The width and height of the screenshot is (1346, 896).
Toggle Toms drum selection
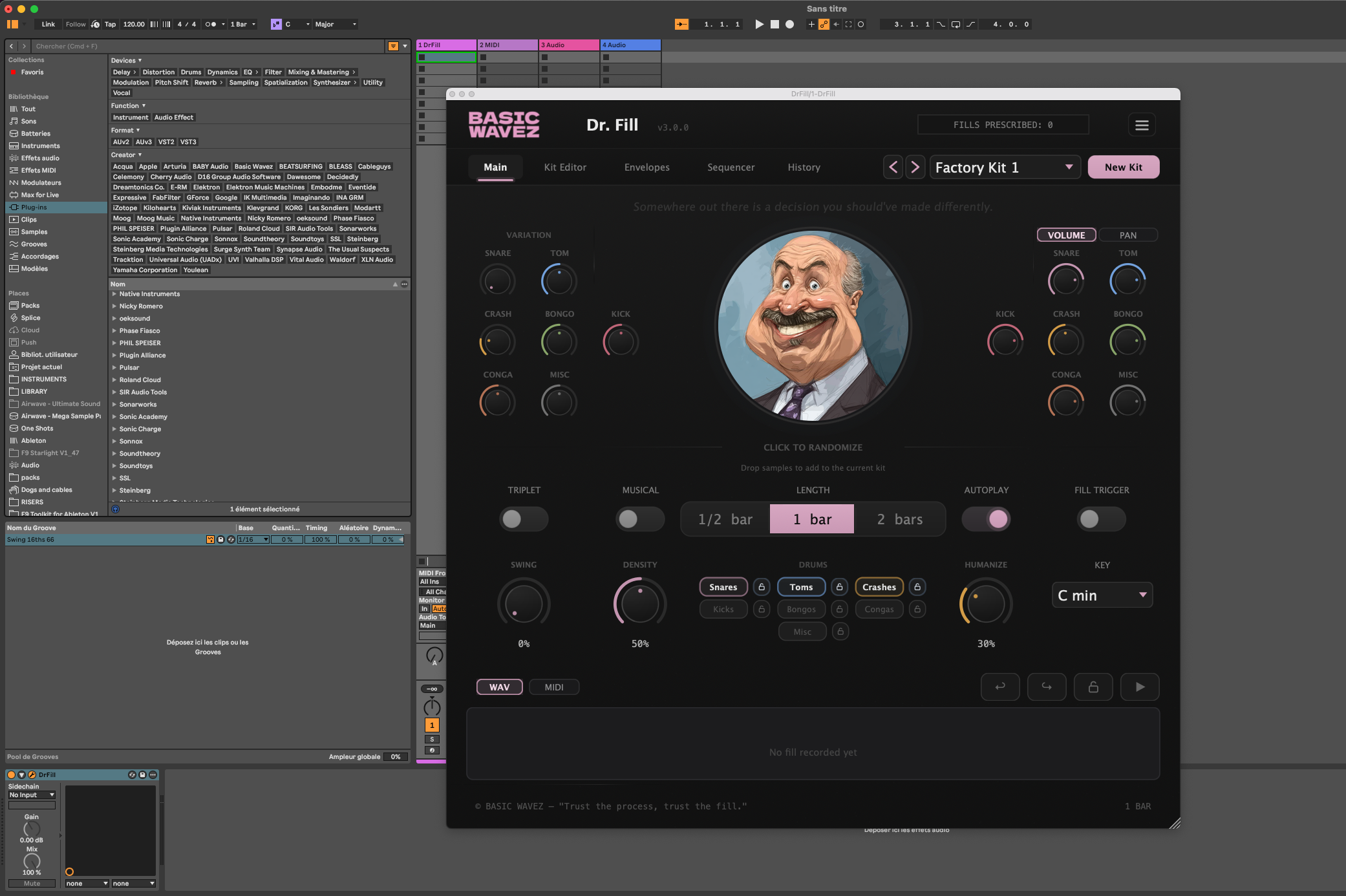(802, 587)
